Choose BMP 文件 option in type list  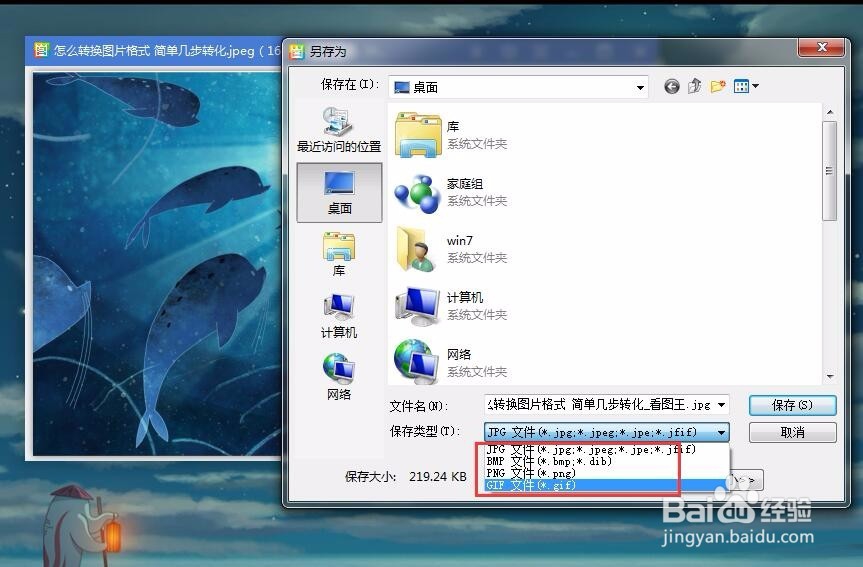click(607, 461)
